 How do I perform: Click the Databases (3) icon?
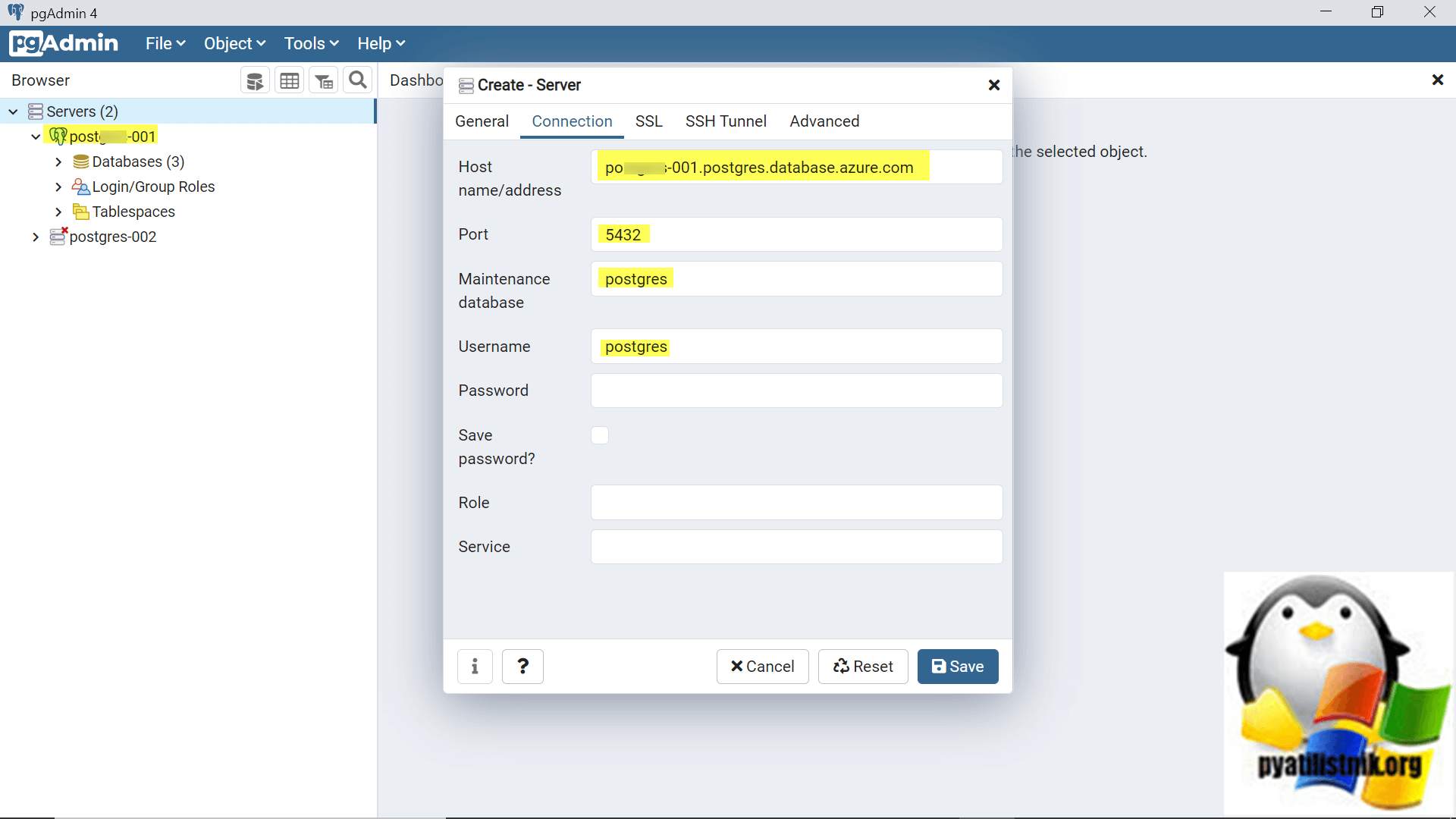click(x=81, y=162)
